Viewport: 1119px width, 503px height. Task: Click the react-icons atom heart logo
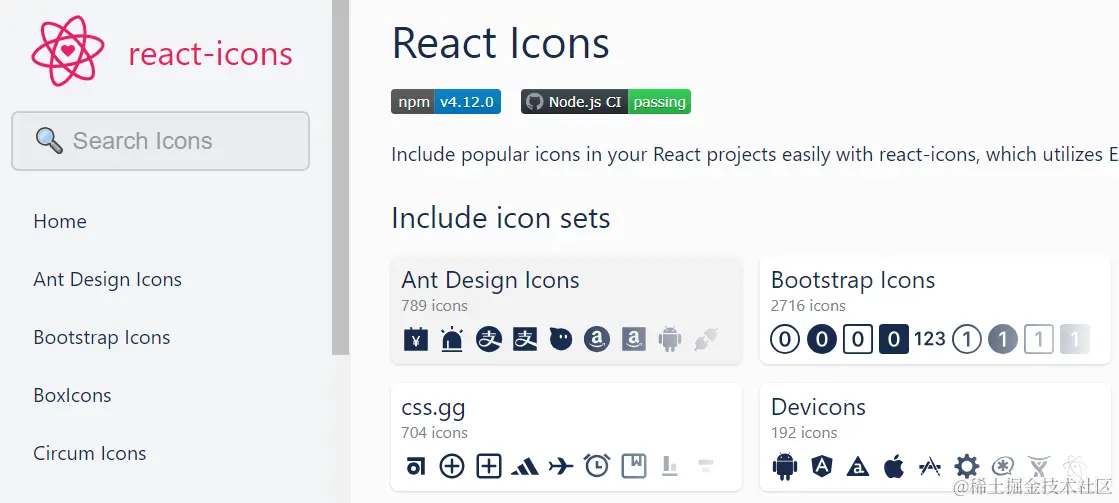(x=68, y=51)
